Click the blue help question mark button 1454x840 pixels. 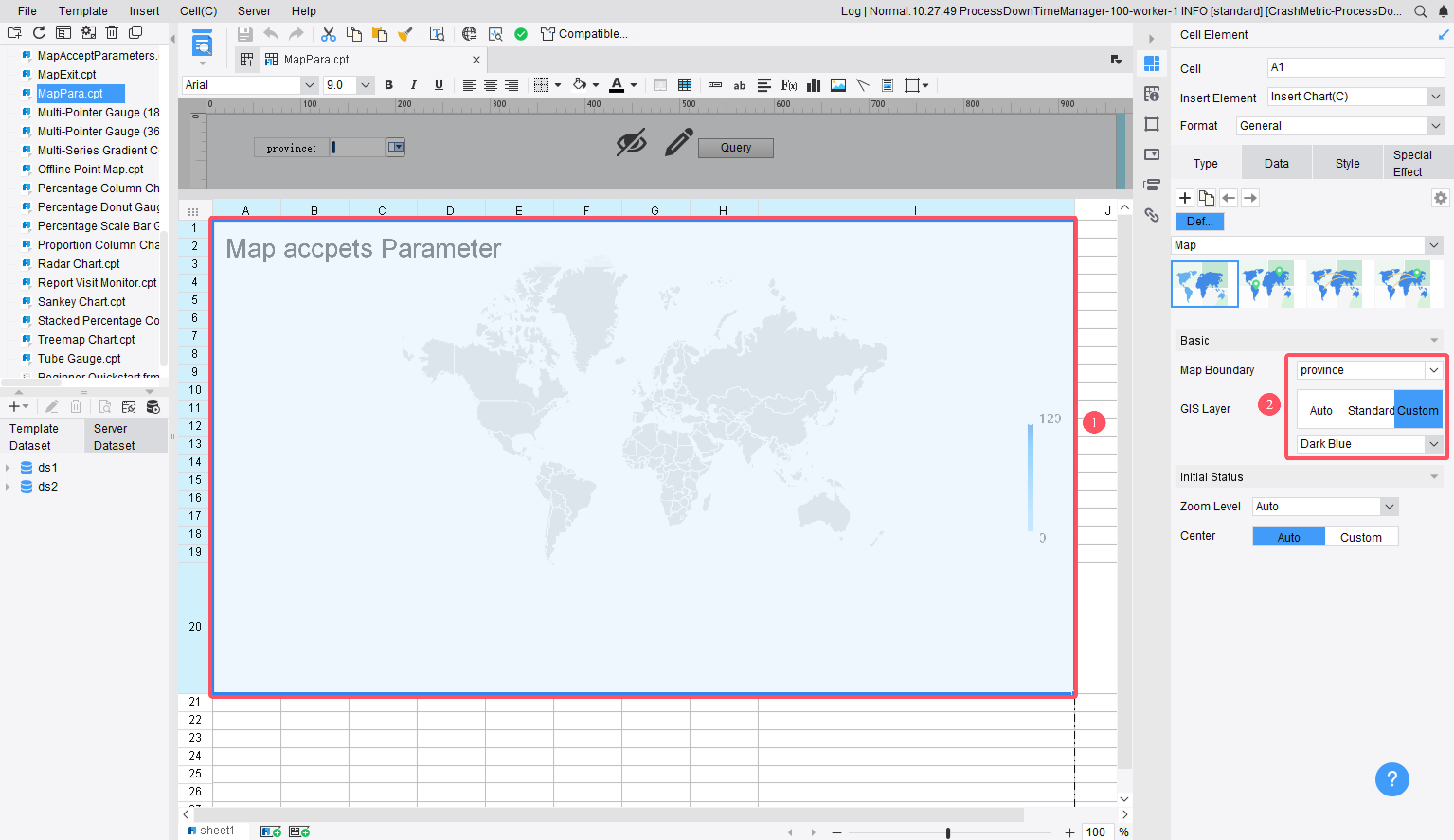tap(1391, 779)
